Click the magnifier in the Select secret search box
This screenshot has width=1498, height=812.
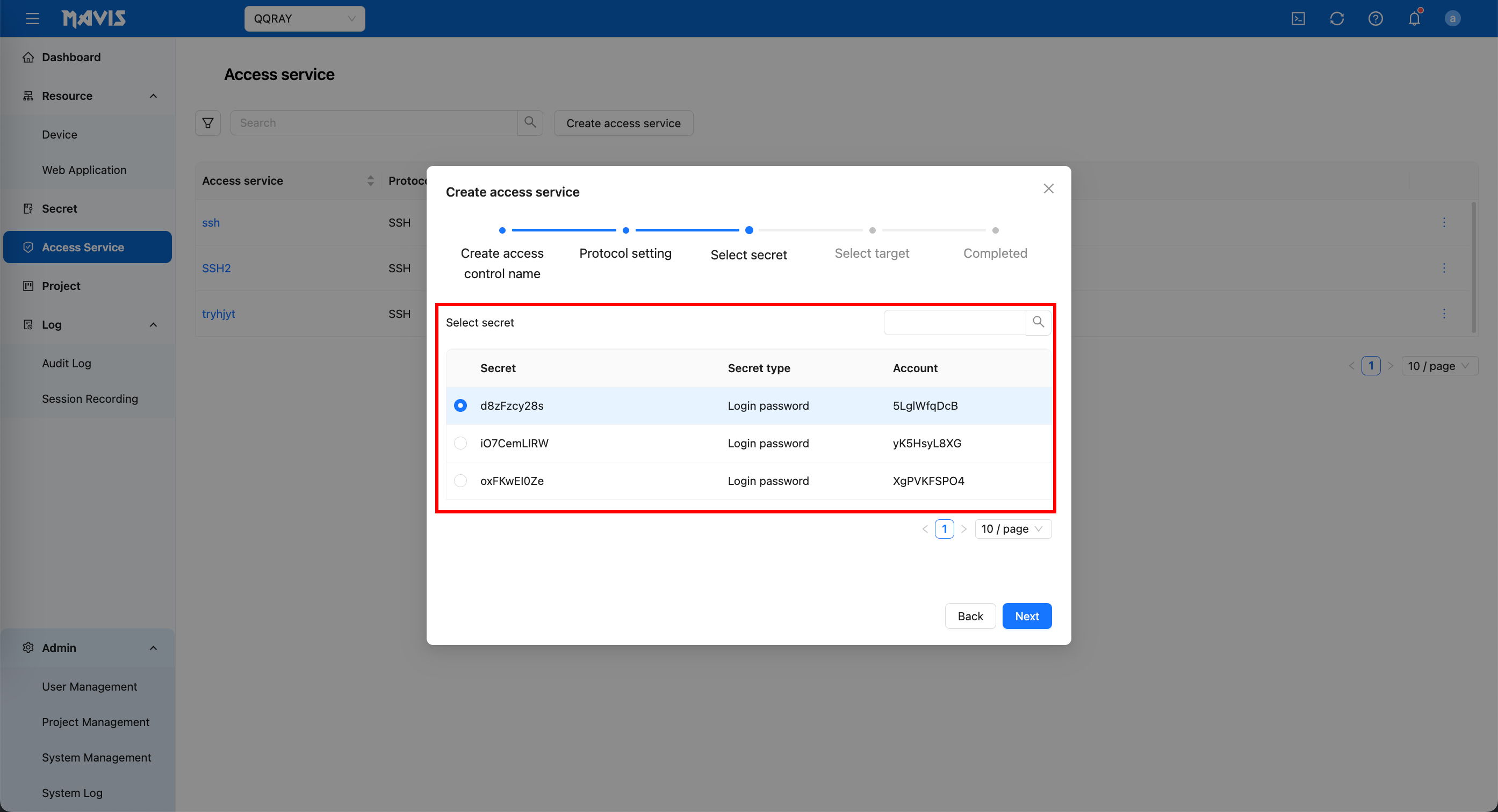point(1039,322)
